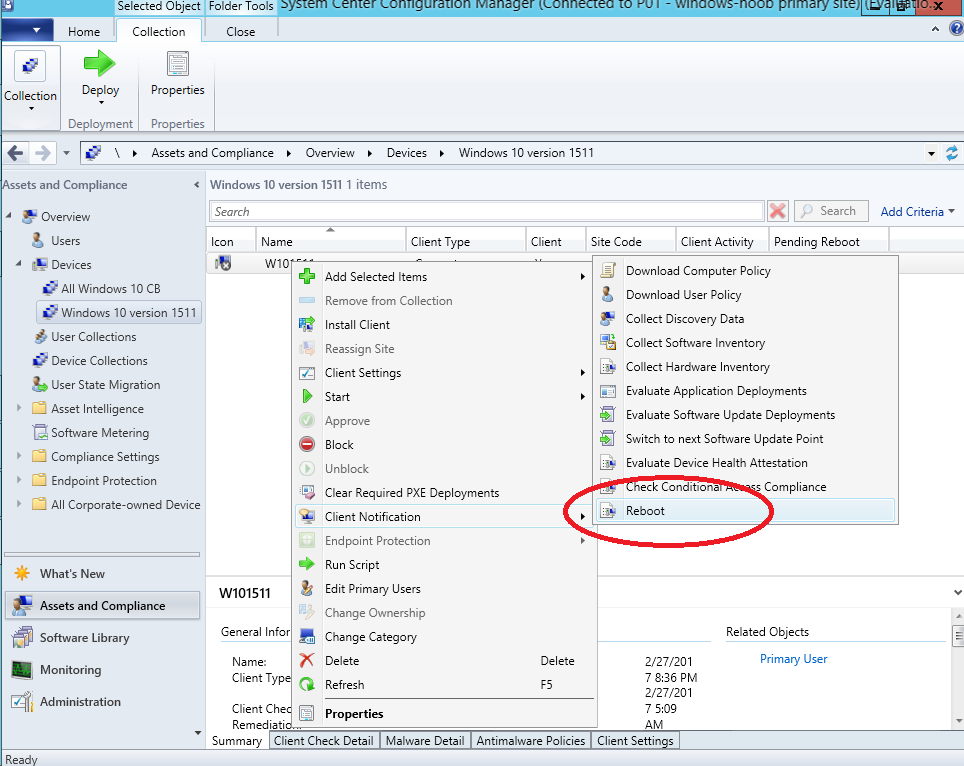Click the W101511 device row icon
Image resolution: width=964 pixels, height=766 pixels.
pos(223,264)
